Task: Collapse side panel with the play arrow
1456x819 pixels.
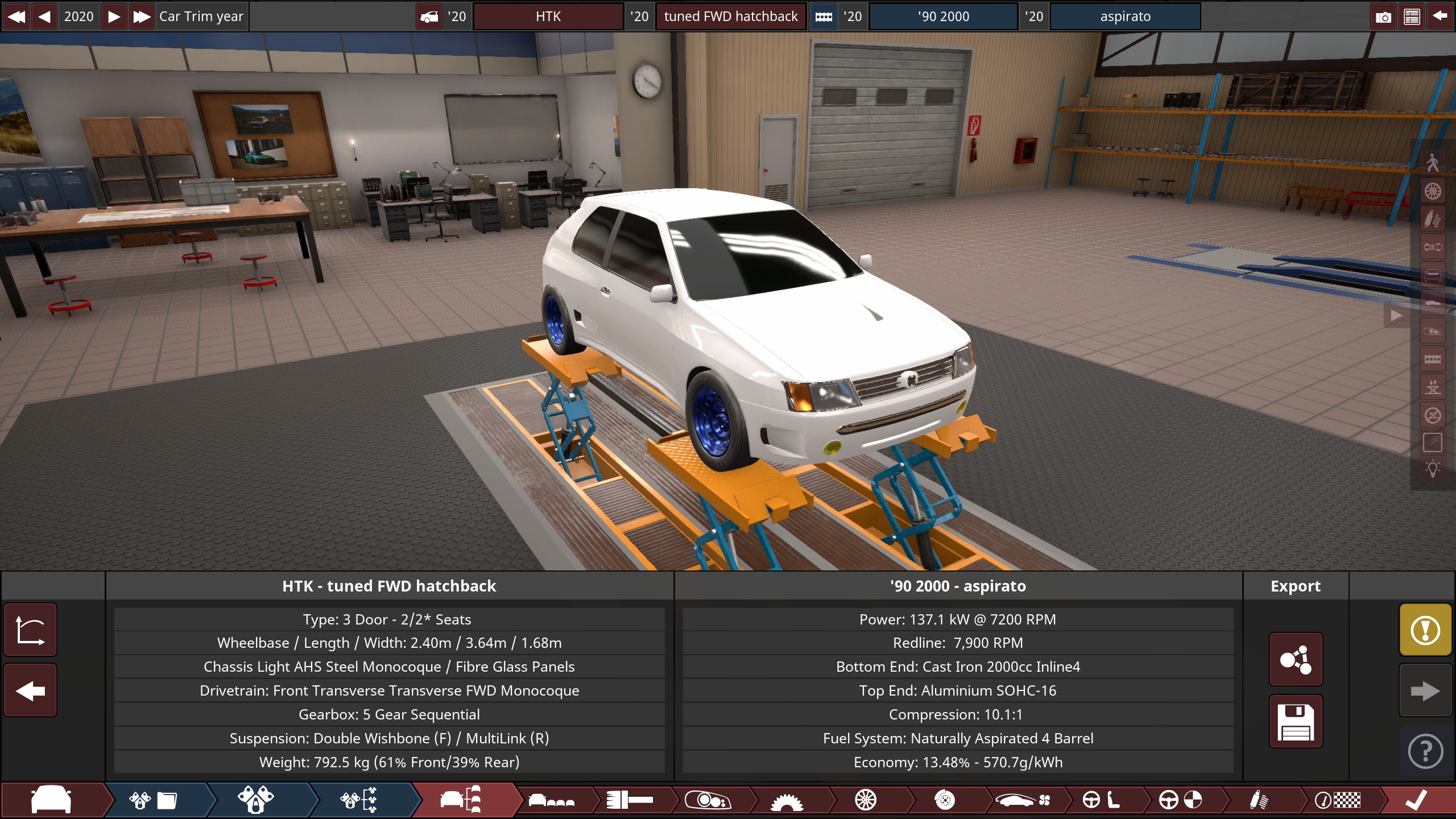Action: pyautogui.click(x=1396, y=315)
